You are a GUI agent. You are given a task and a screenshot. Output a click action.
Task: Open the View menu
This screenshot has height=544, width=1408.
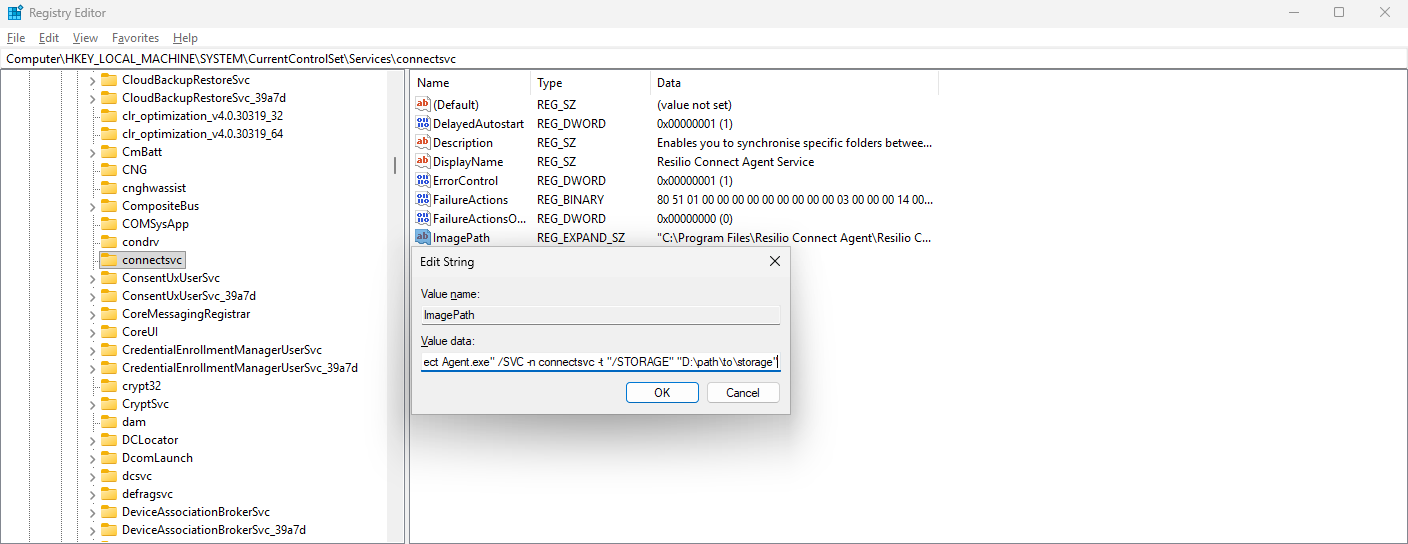85,38
